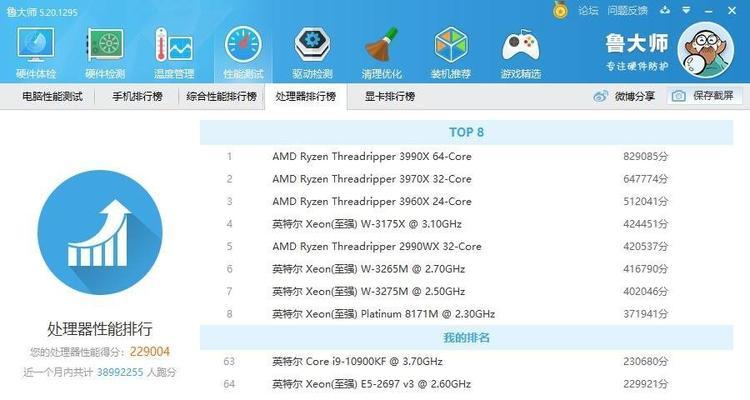Switch to 显卡排行榜 tab
750x400 pixels.
click(x=390, y=96)
